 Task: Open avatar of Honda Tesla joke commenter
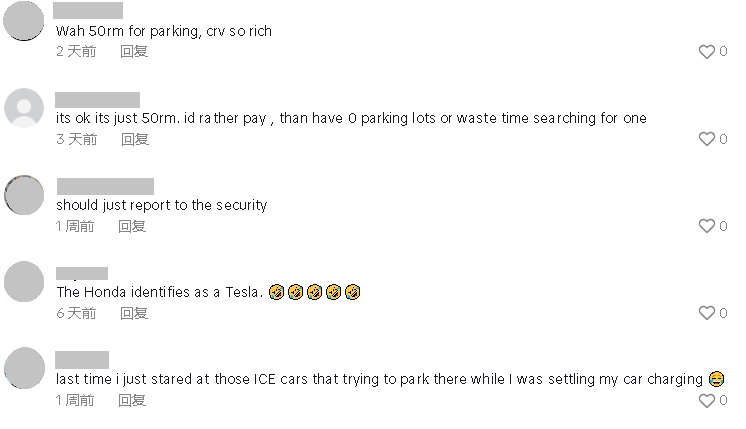pyautogui.click(x=24, y=282)
